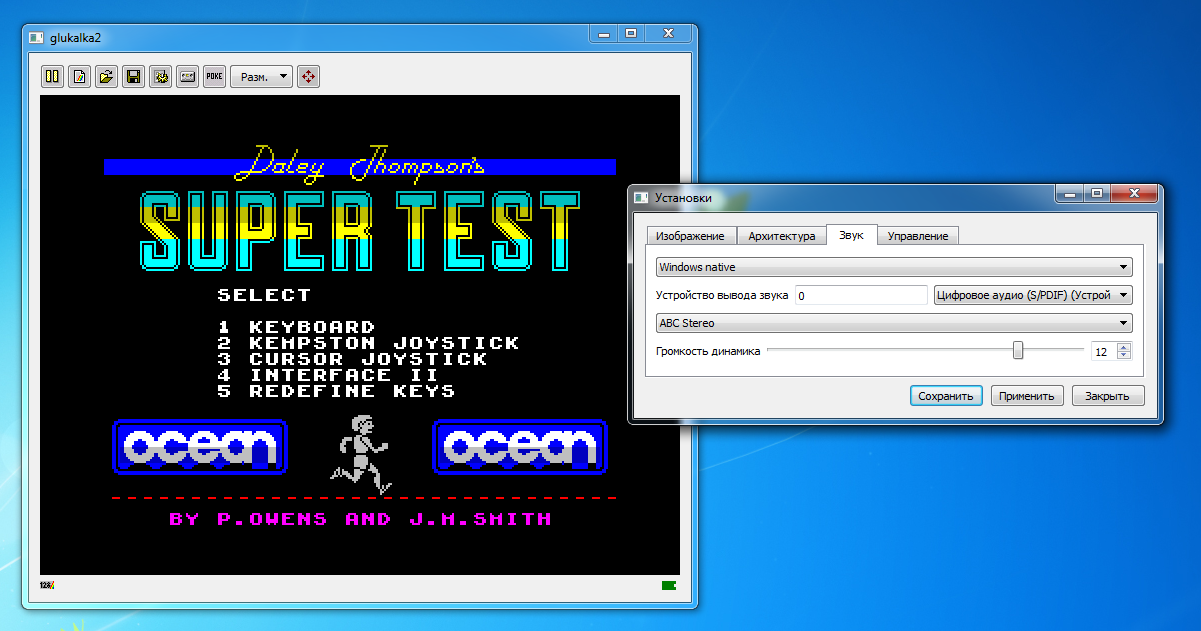Image resolution: width=1201 pixels, height=631 pixels.
Task: Click the Применить button
Action: [1027, 396]
